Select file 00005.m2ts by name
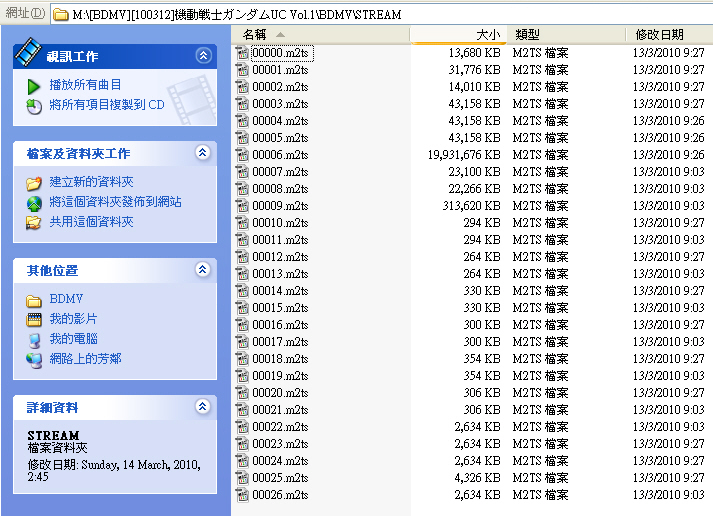This screenshot has width=713, height=516. 280,138
